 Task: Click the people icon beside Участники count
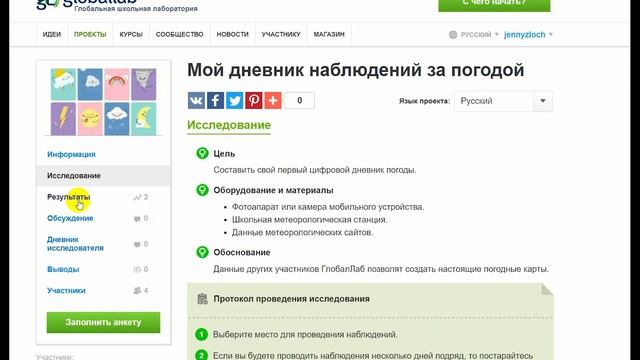pos(137,291)
